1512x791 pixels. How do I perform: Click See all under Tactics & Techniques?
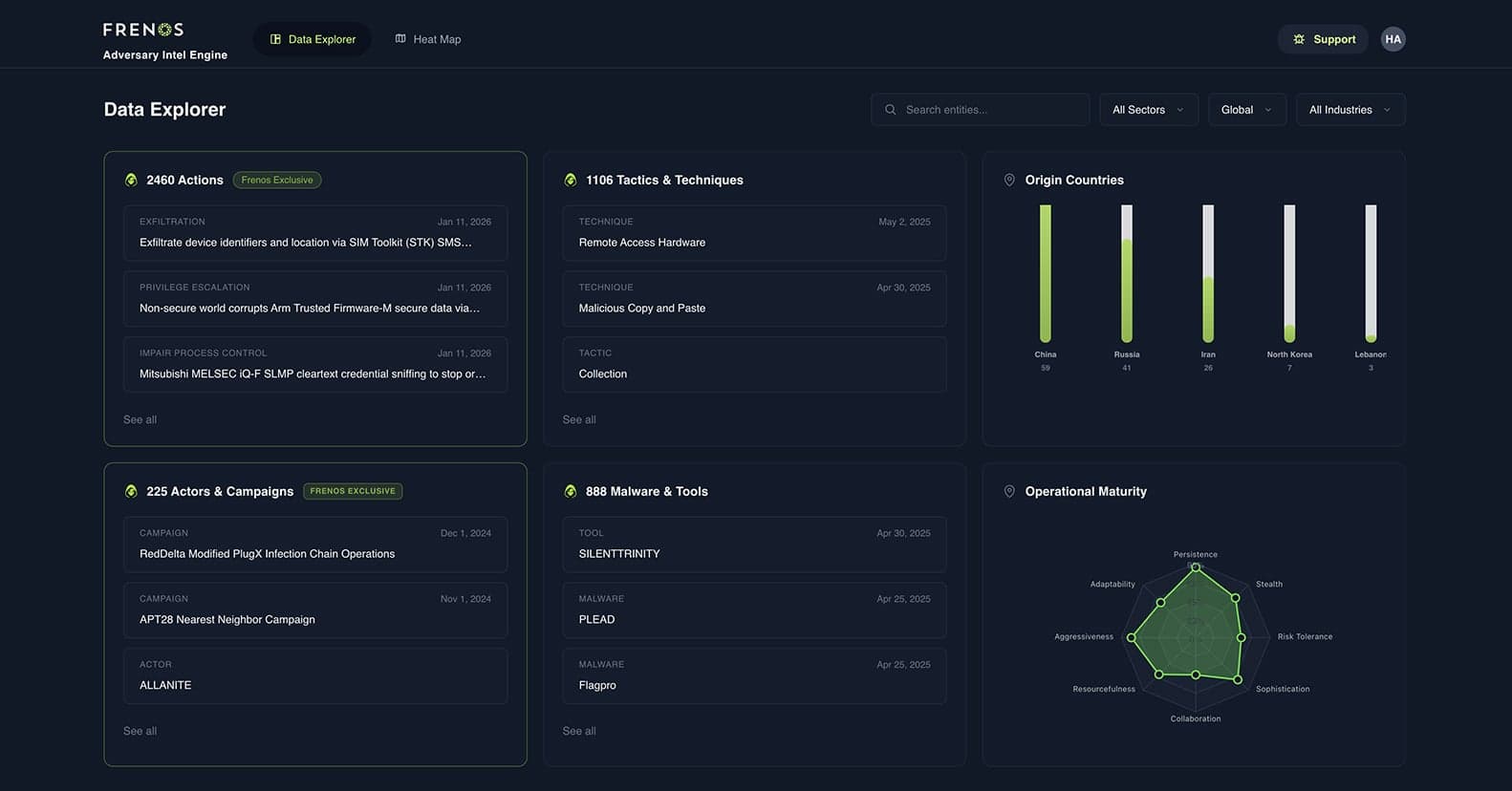pyautogui.click(x=579, y=419)
